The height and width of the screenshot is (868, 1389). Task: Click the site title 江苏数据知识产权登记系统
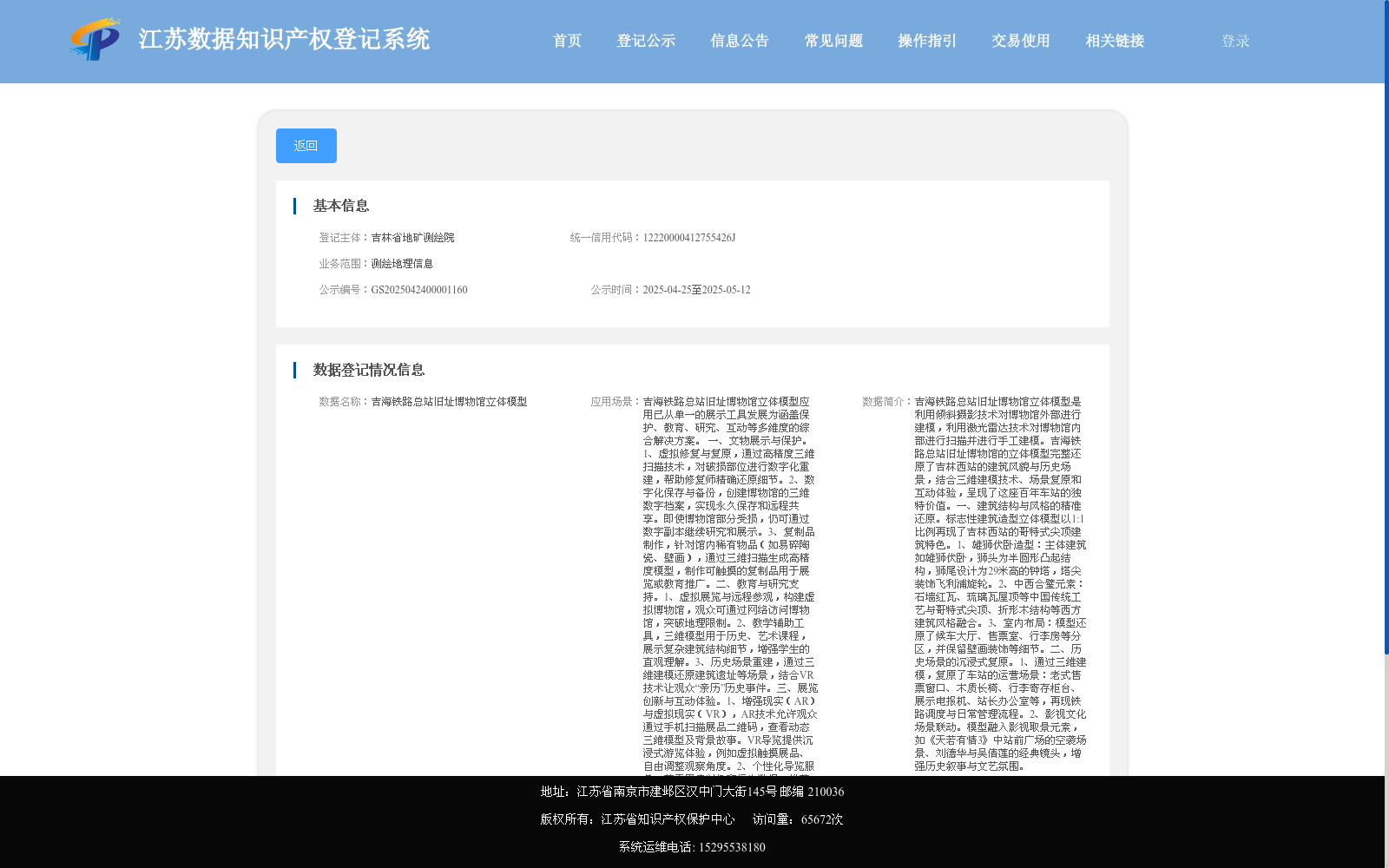tap(284, 40)
